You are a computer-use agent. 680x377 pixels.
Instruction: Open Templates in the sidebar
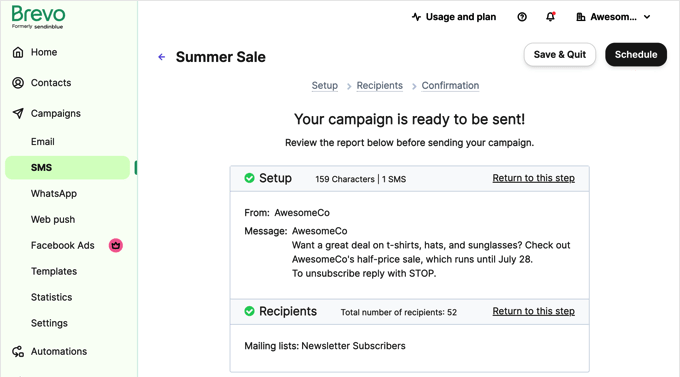pyautogui.click(x=54, y=271)
